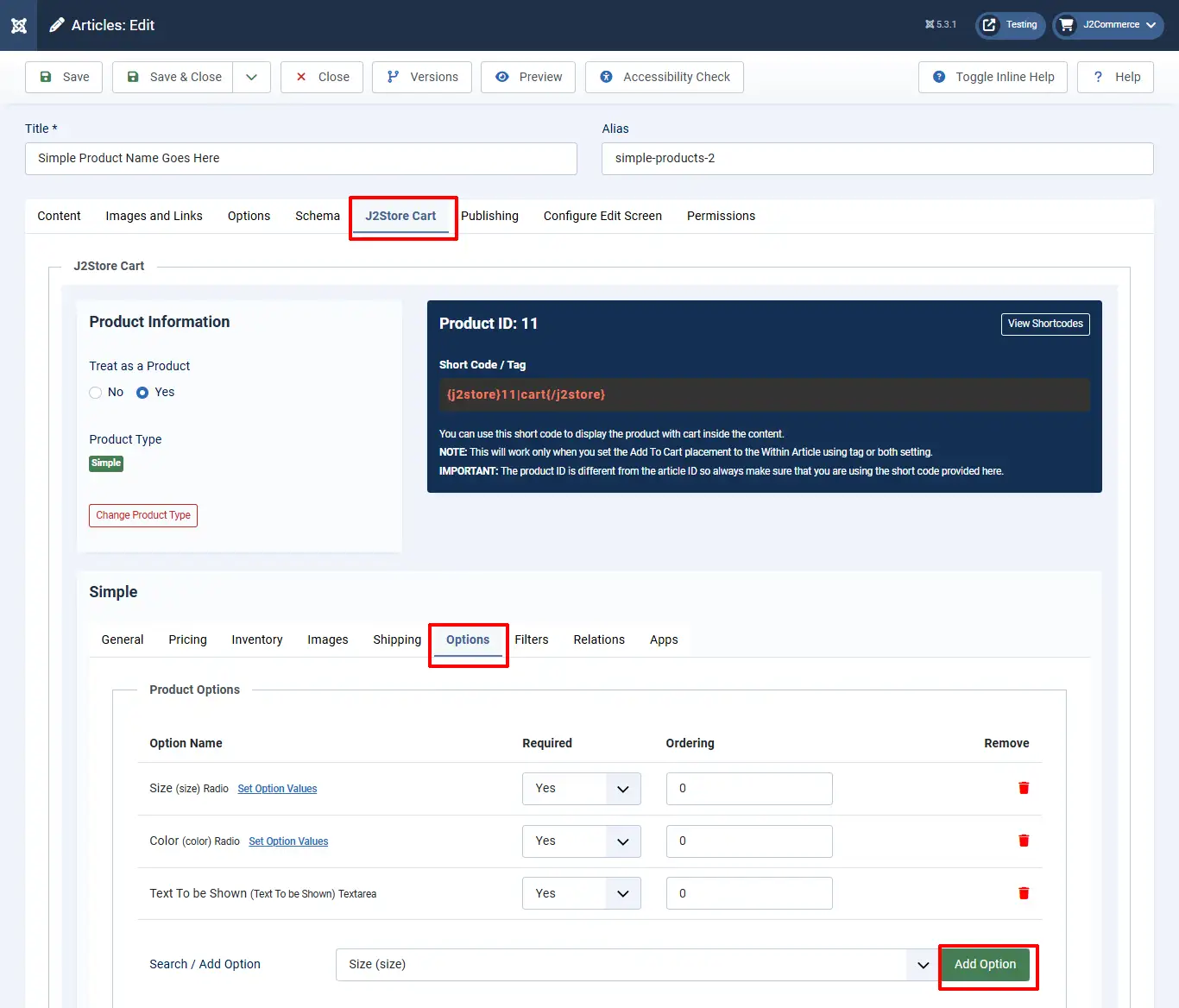Edit the Title input field
Viewport: 1179px width, 1008px height.
pos(301,159)
